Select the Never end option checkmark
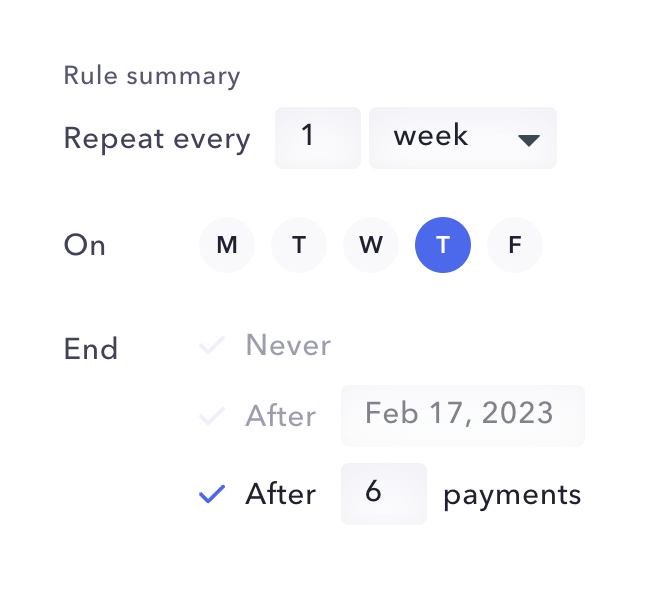649x589 pixels. (211, 346)
